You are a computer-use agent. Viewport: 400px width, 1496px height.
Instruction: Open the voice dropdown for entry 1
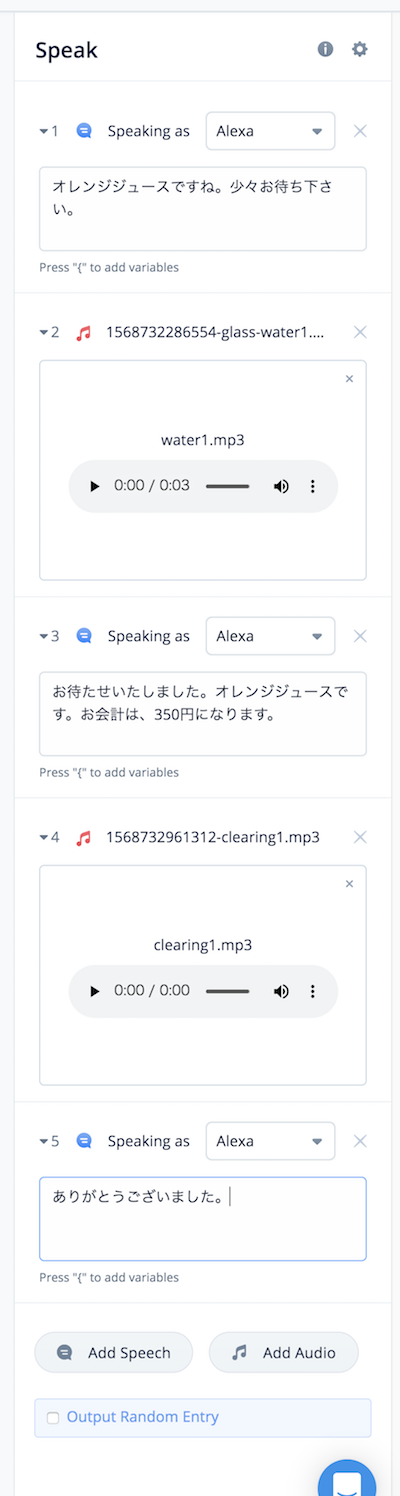pos(271,131)
